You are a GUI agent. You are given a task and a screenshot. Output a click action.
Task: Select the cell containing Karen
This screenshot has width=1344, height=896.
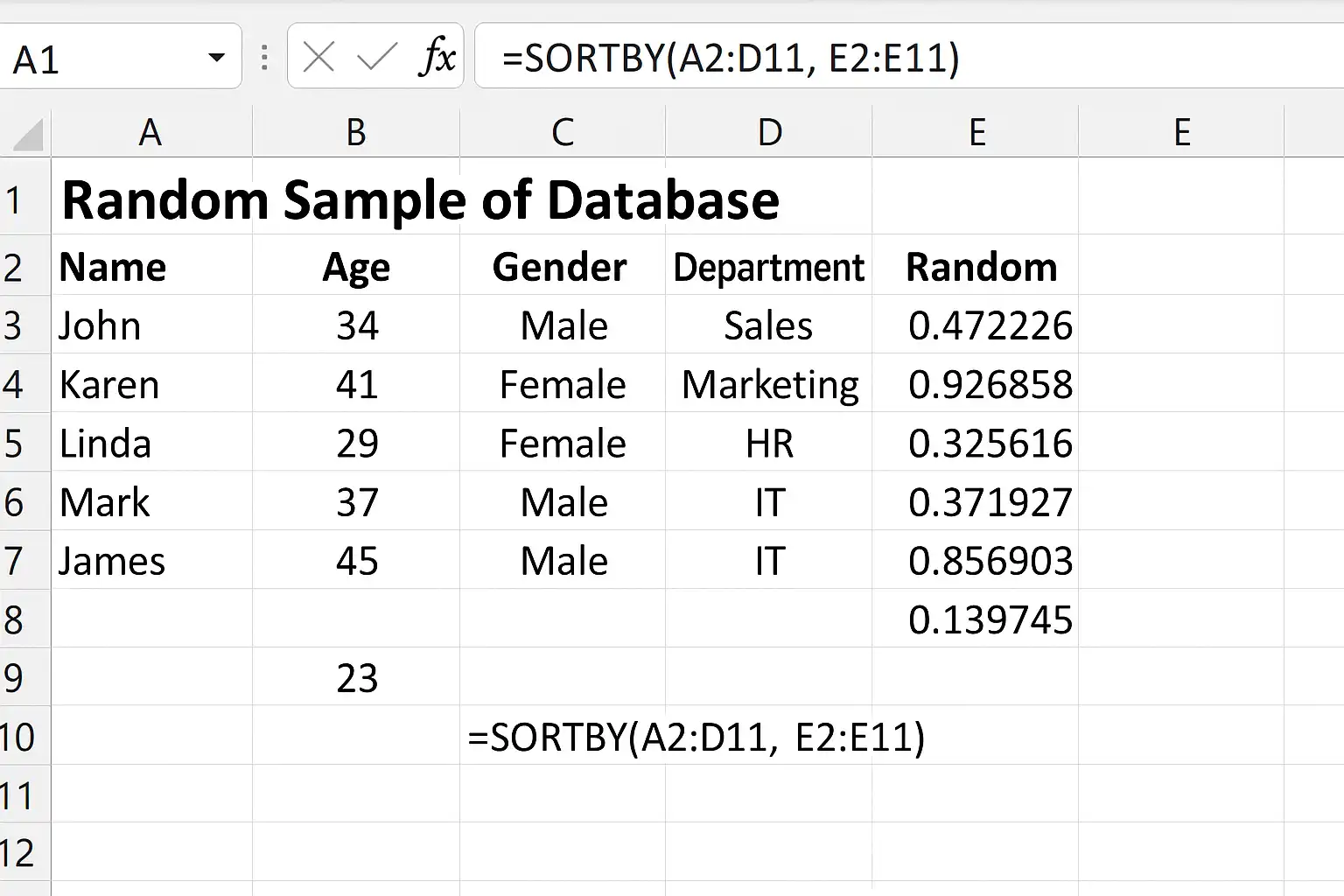coord(151,384)
